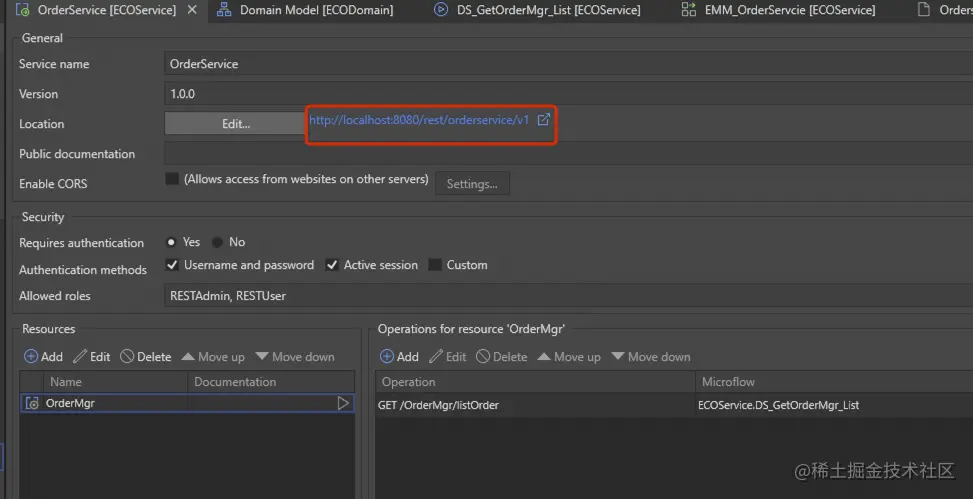The width and height of the screenshot is (973, 499).
Task: Click the mapping icon on EMM_OrderServcie tab
Action: point(688,10)
